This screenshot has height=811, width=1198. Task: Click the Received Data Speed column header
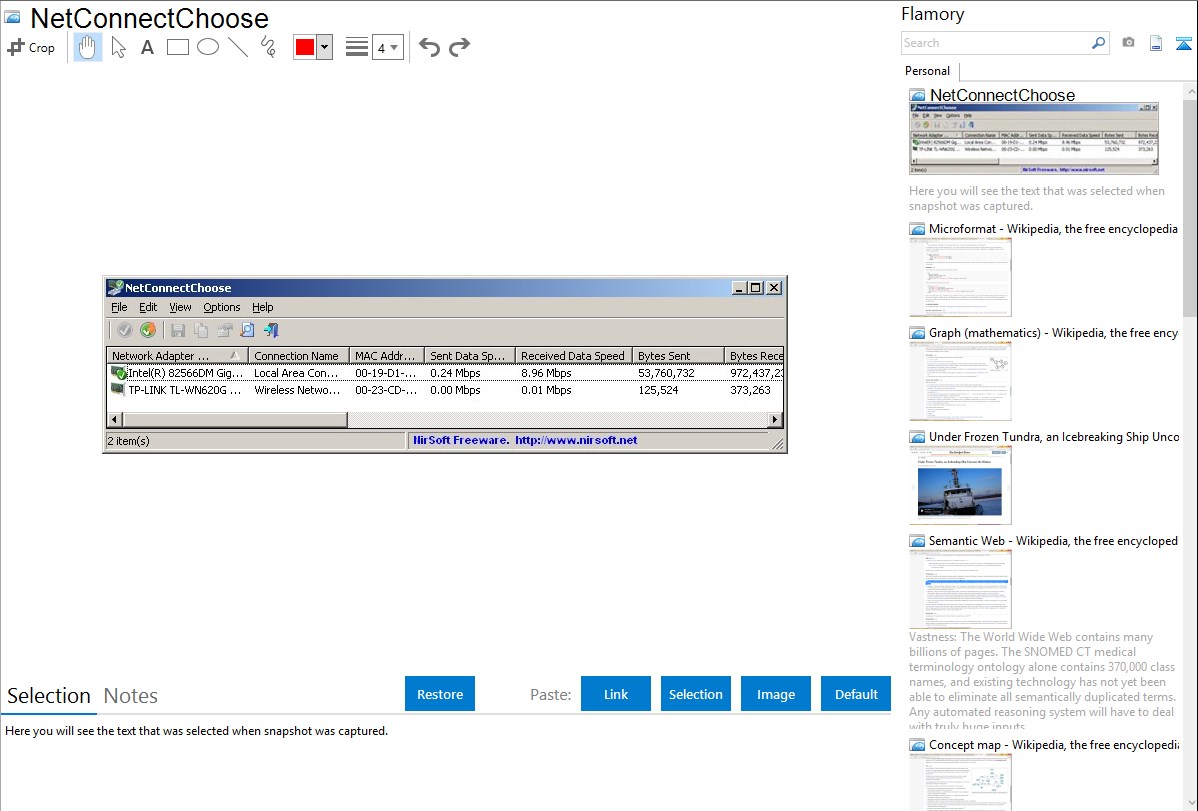574,355
